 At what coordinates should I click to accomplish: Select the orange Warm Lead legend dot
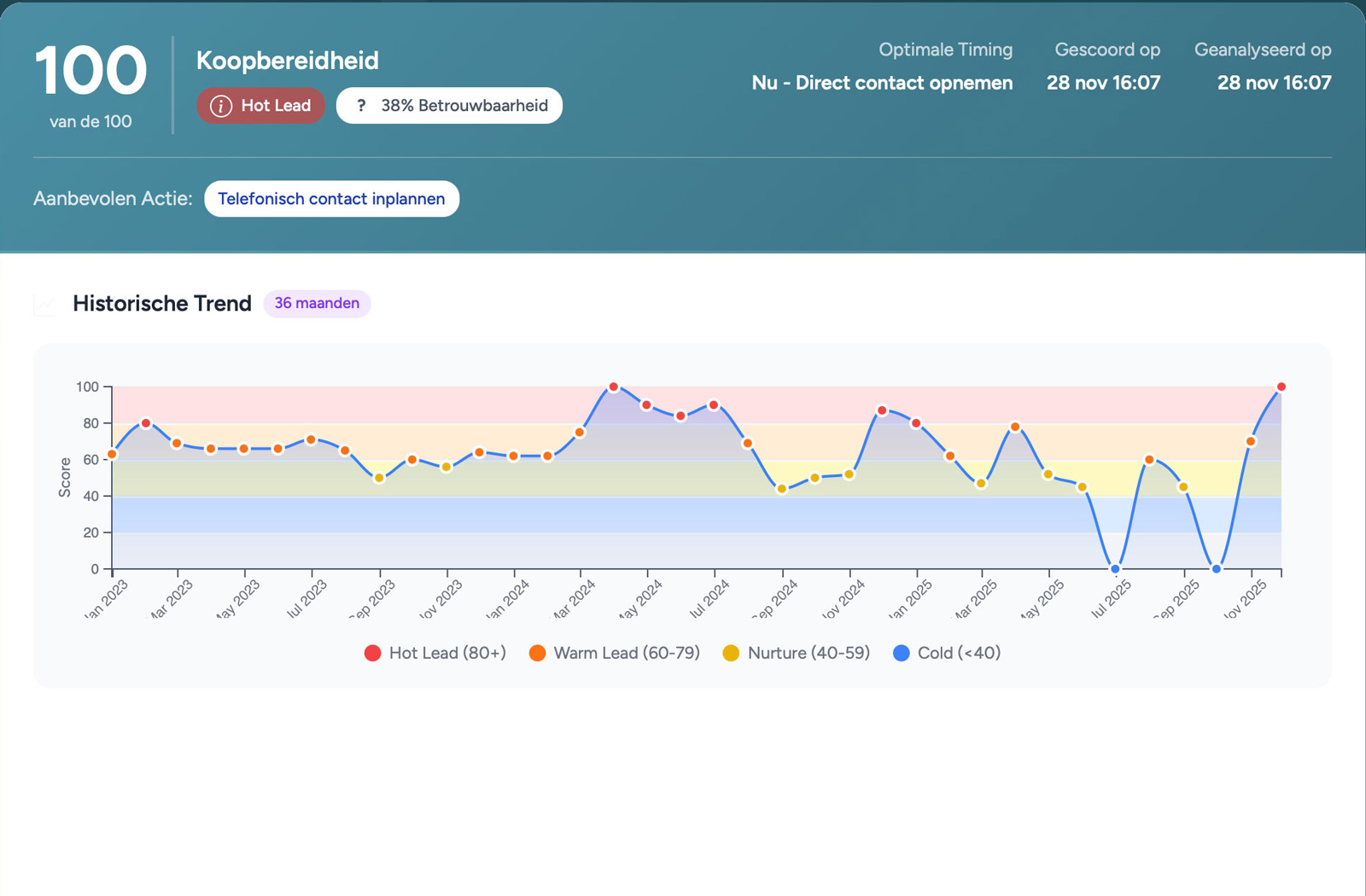pyautogui.click(x=538, y=653)
